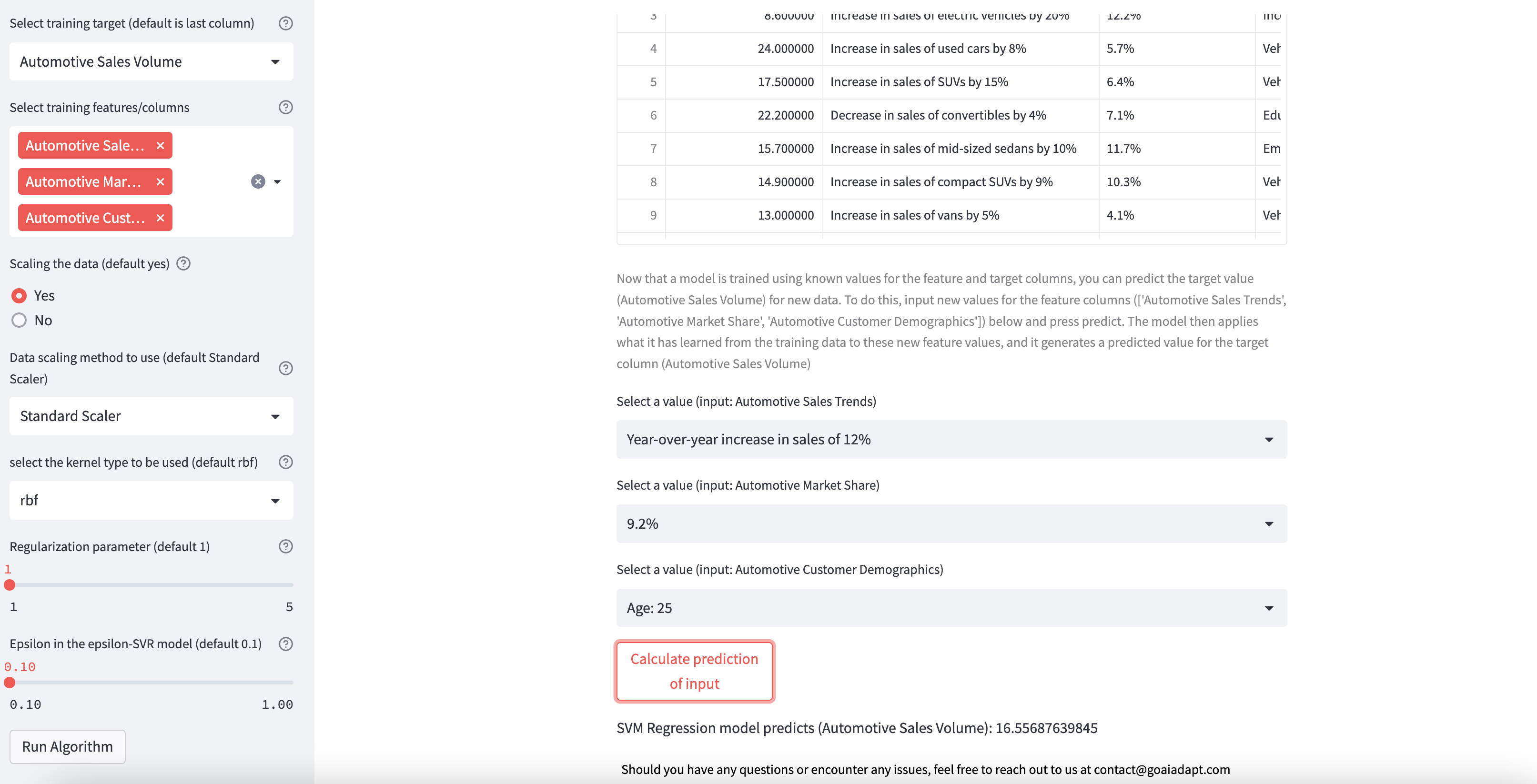Clear all selected training features
The width and height of the screenshot is (1537, 784).
[258, 181]
